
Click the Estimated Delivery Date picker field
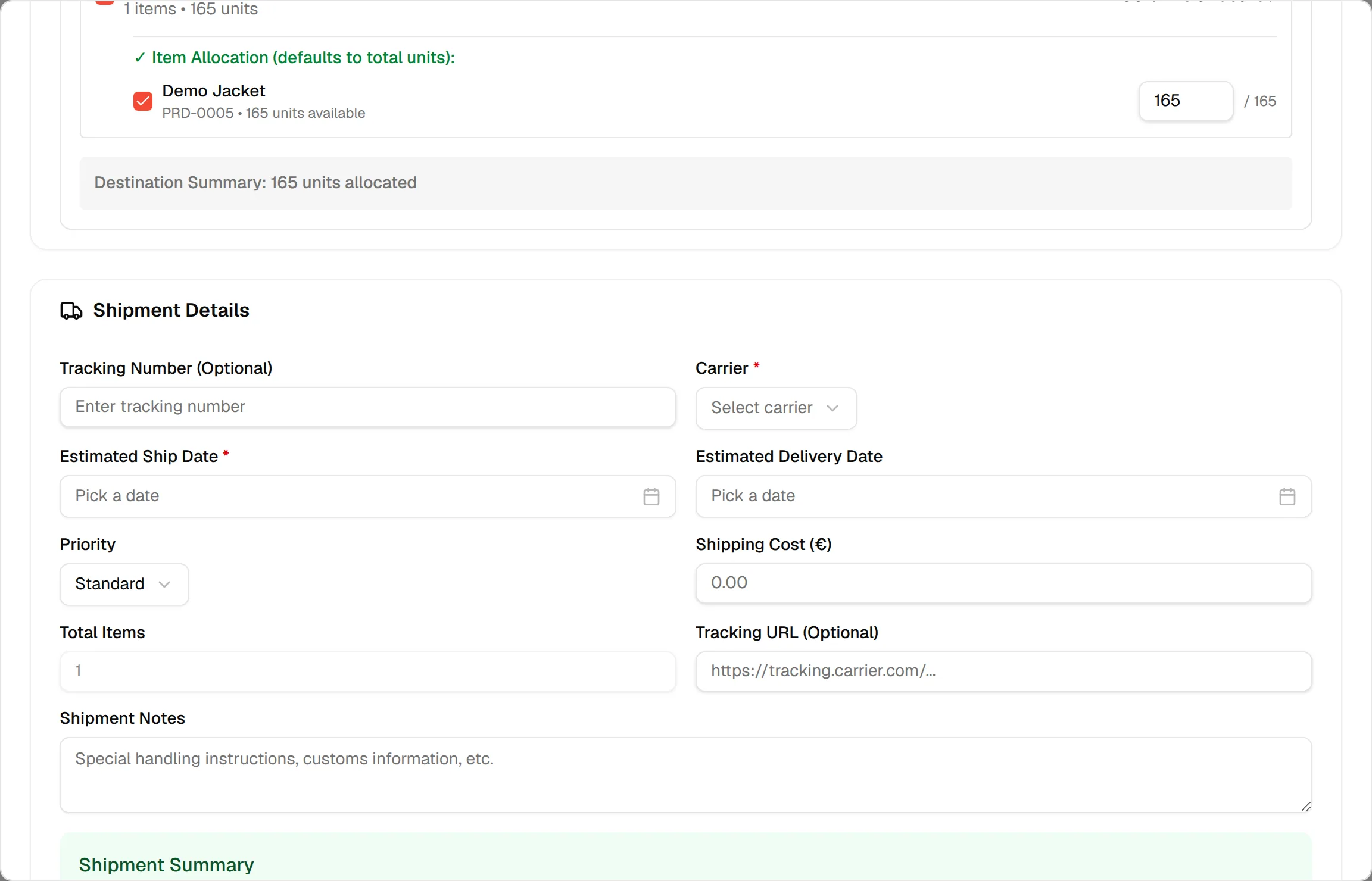click(1003, 496)
